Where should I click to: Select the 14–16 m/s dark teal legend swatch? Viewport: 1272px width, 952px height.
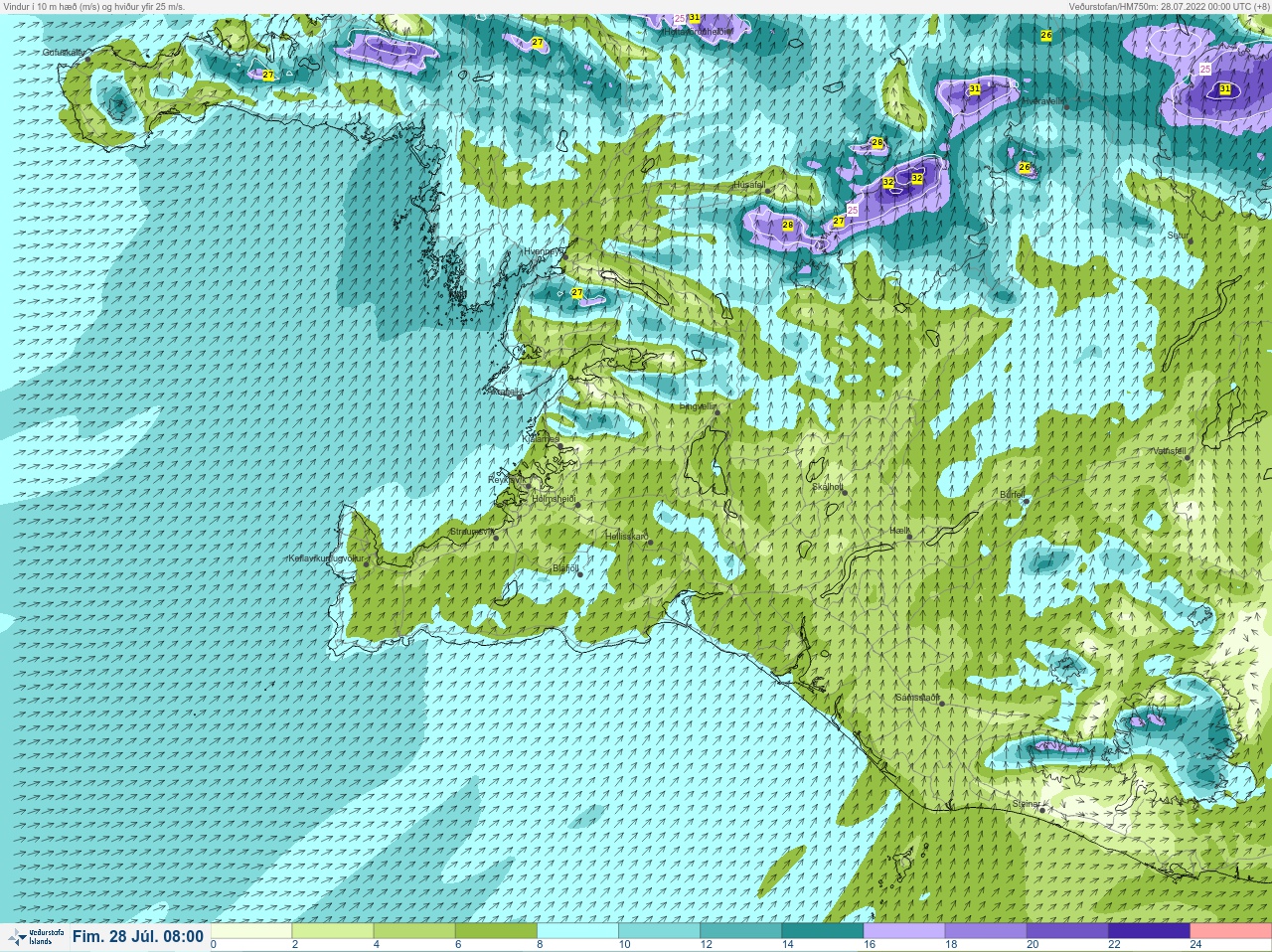822,931
